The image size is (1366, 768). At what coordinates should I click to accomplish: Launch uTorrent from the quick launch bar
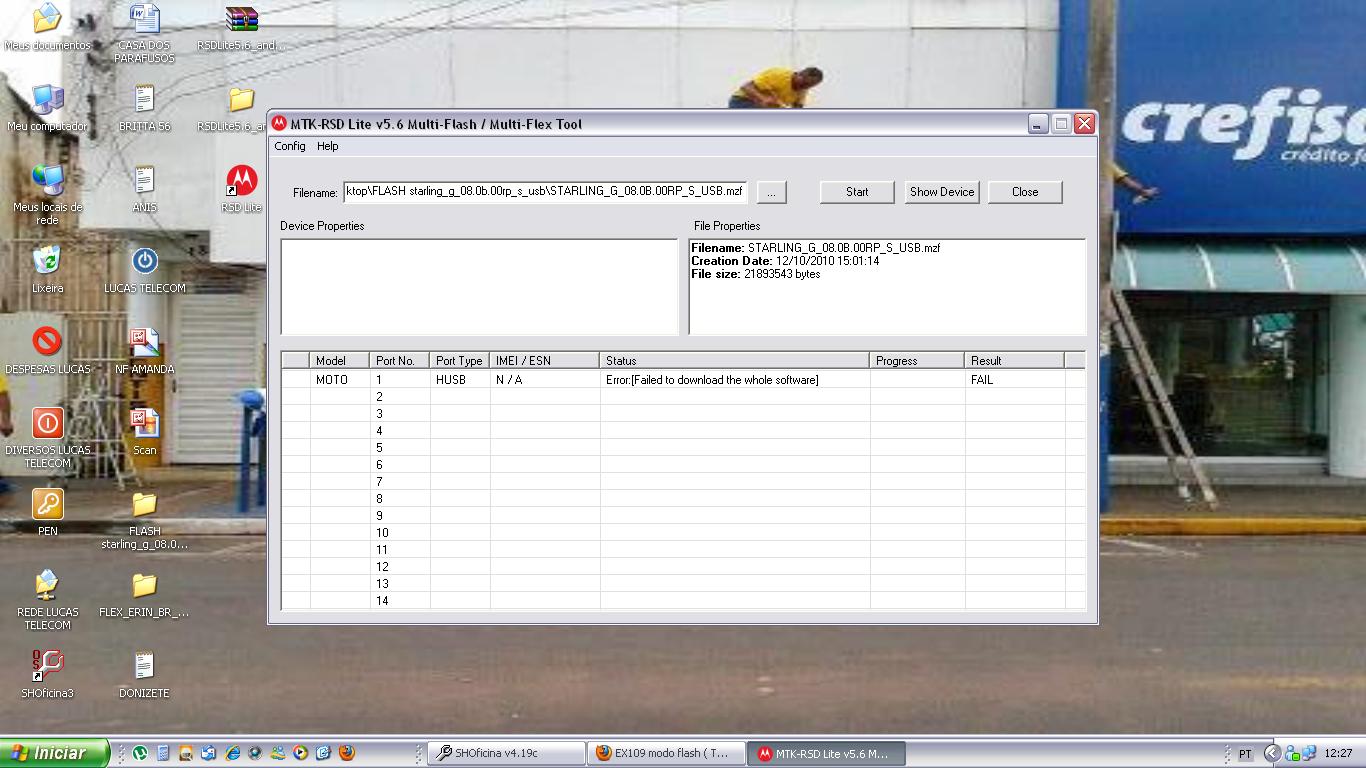pyautogui.click(x=141, y=753)
